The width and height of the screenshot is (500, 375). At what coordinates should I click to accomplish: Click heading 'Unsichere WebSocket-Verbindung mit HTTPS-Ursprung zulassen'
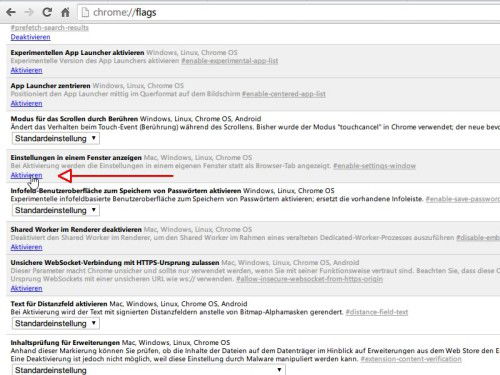click(x=115, y=263)
